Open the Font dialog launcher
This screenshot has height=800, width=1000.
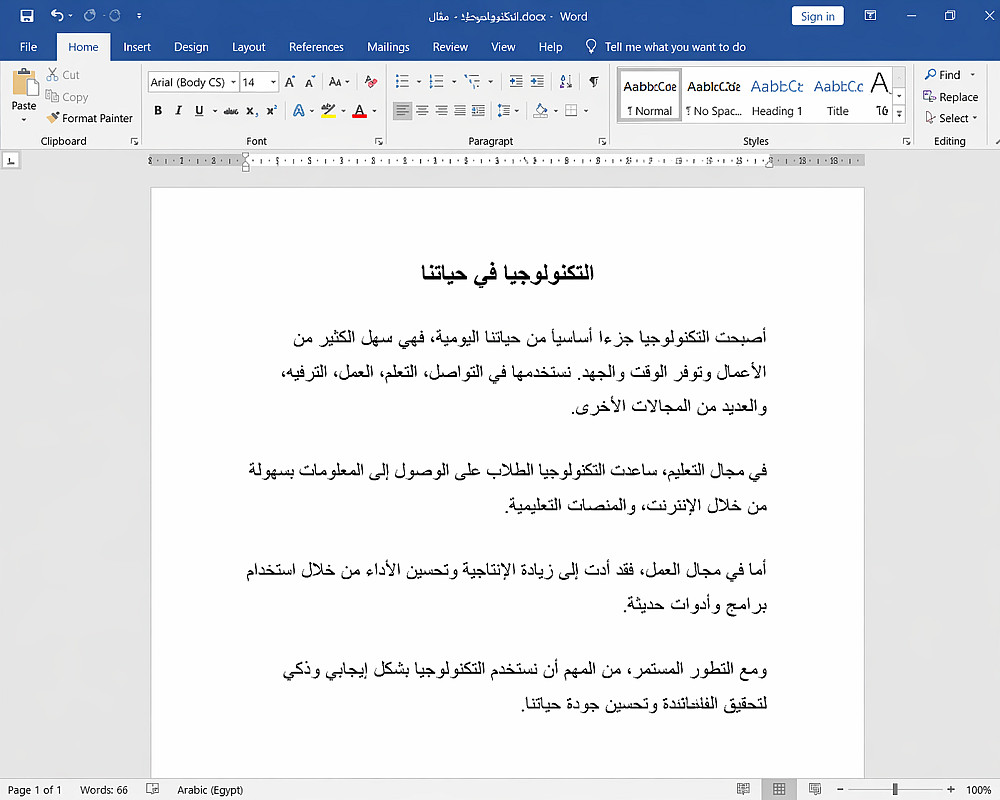click(x=379, y=142)
